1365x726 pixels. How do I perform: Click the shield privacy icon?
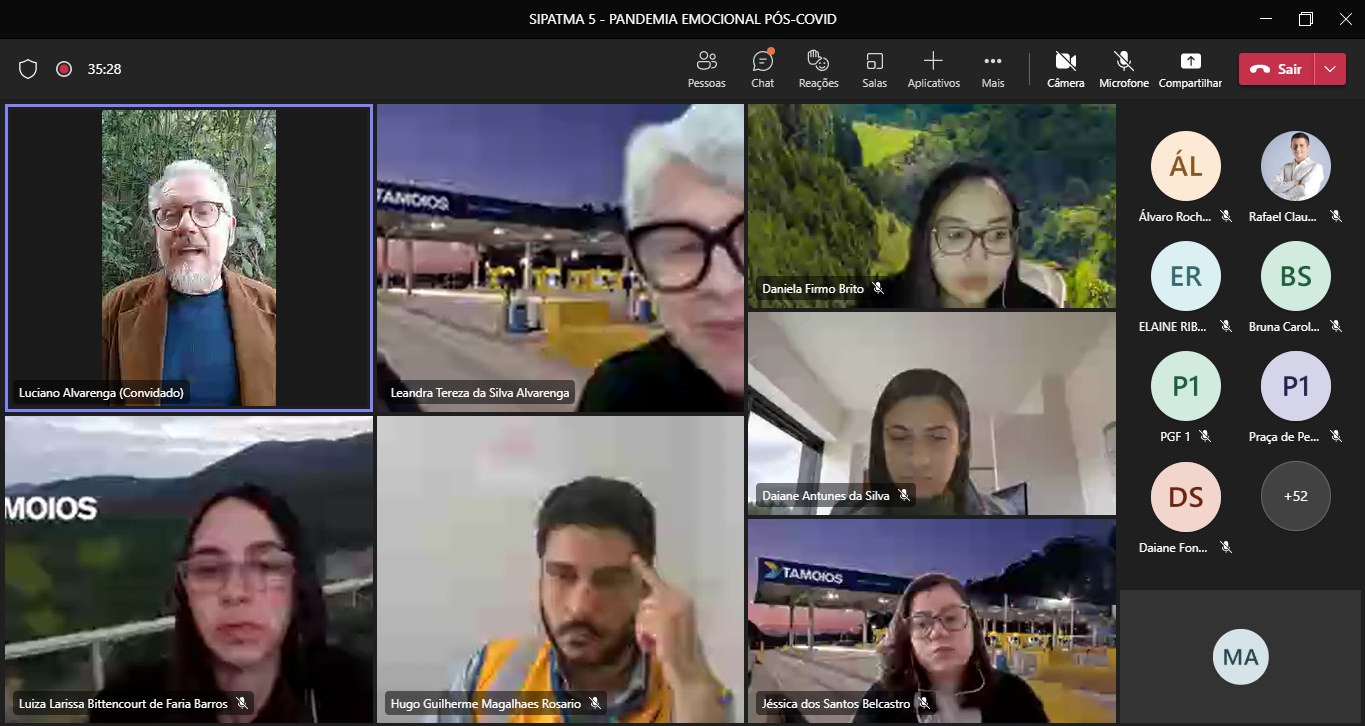28,69
